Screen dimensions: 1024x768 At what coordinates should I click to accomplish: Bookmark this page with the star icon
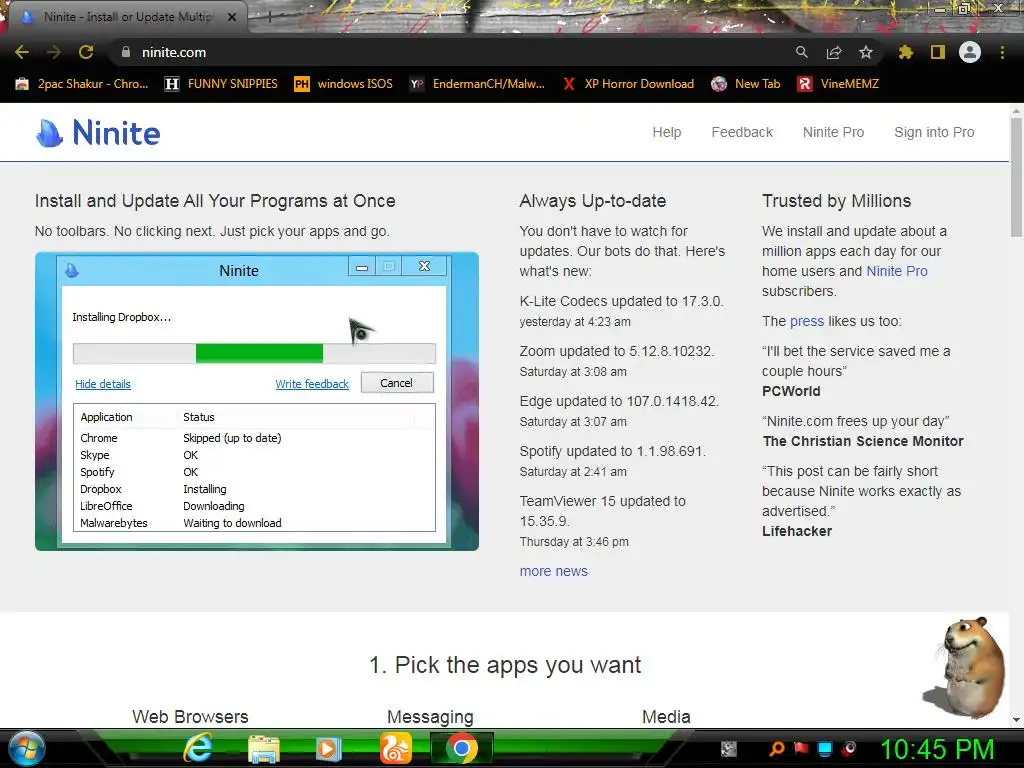[x=866, y=52]
